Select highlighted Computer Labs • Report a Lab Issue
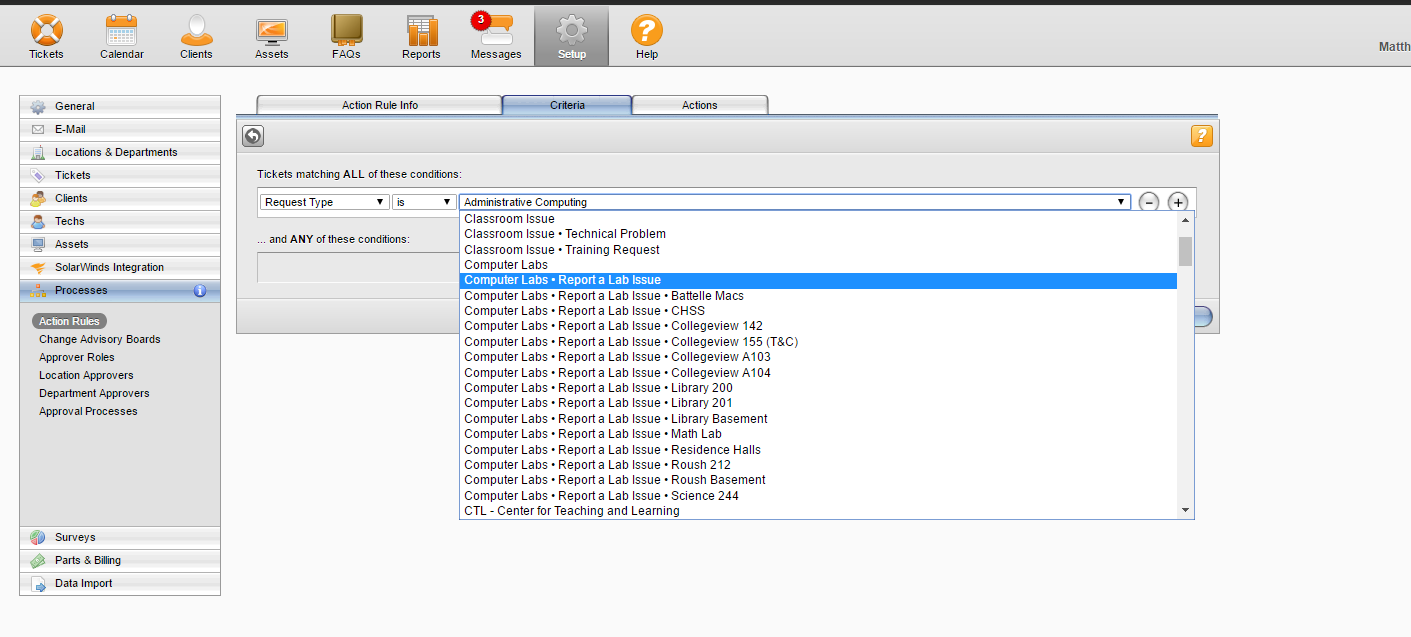1411x637 pixels. pos(818,280)
